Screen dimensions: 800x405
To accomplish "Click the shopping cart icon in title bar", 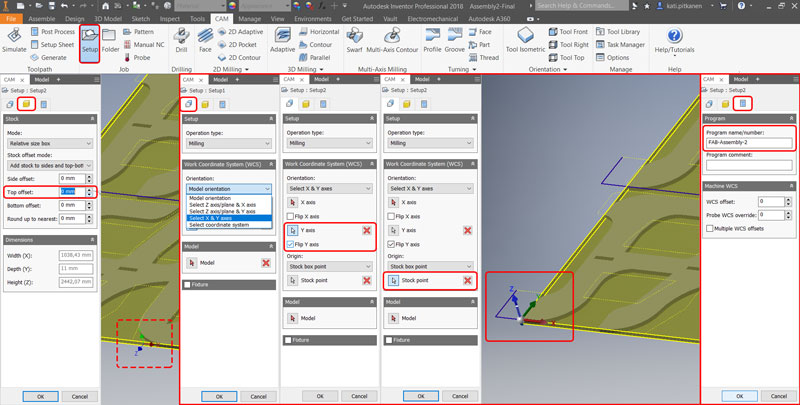I will tap(723, 6).
